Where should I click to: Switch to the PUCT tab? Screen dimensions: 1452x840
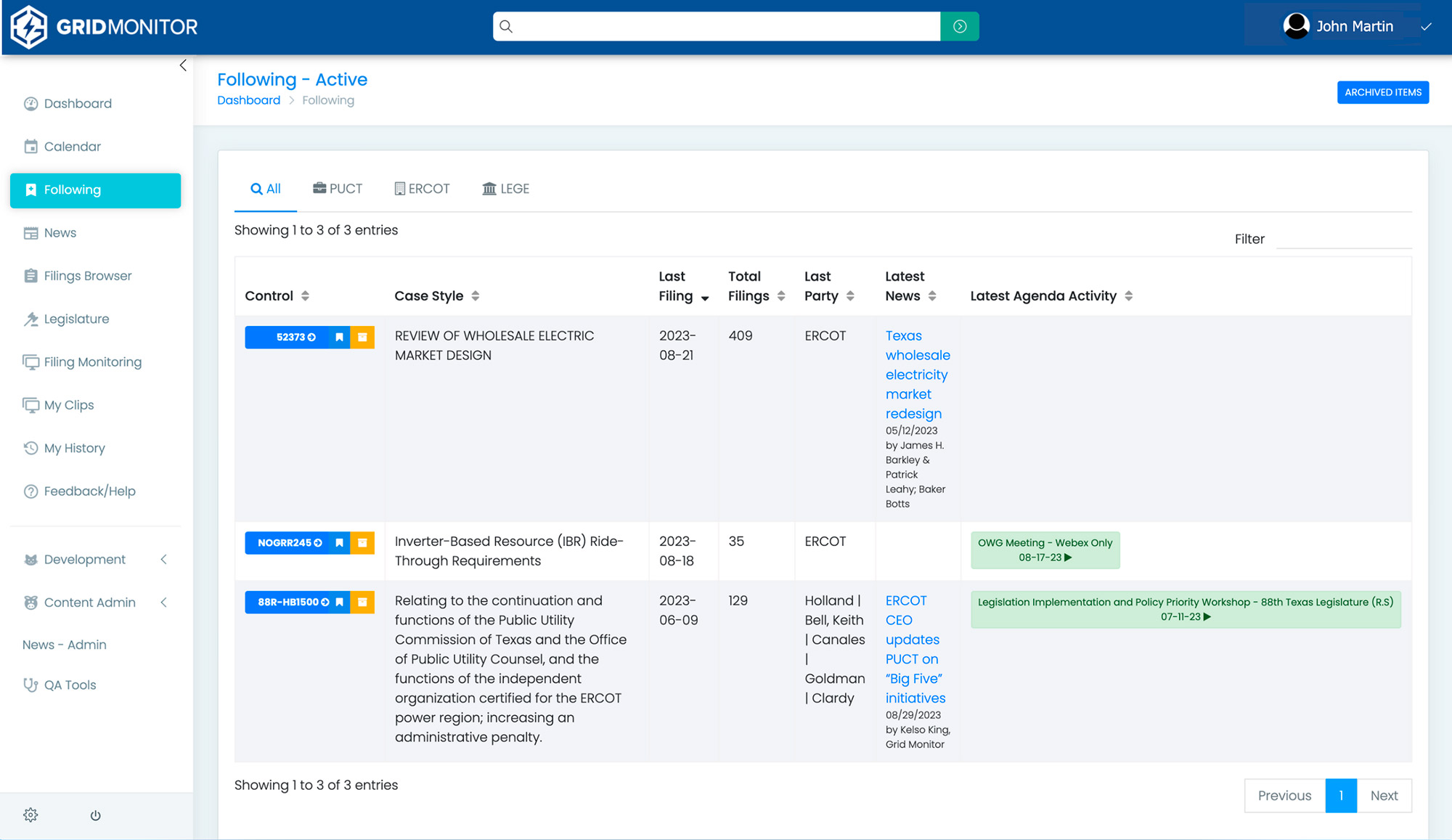[x=338, y=189]
